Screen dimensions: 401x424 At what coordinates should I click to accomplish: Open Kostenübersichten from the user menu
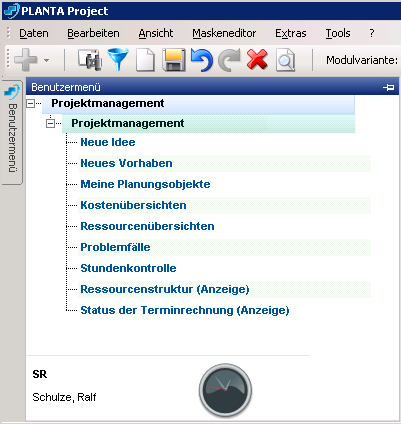point(133,205)
